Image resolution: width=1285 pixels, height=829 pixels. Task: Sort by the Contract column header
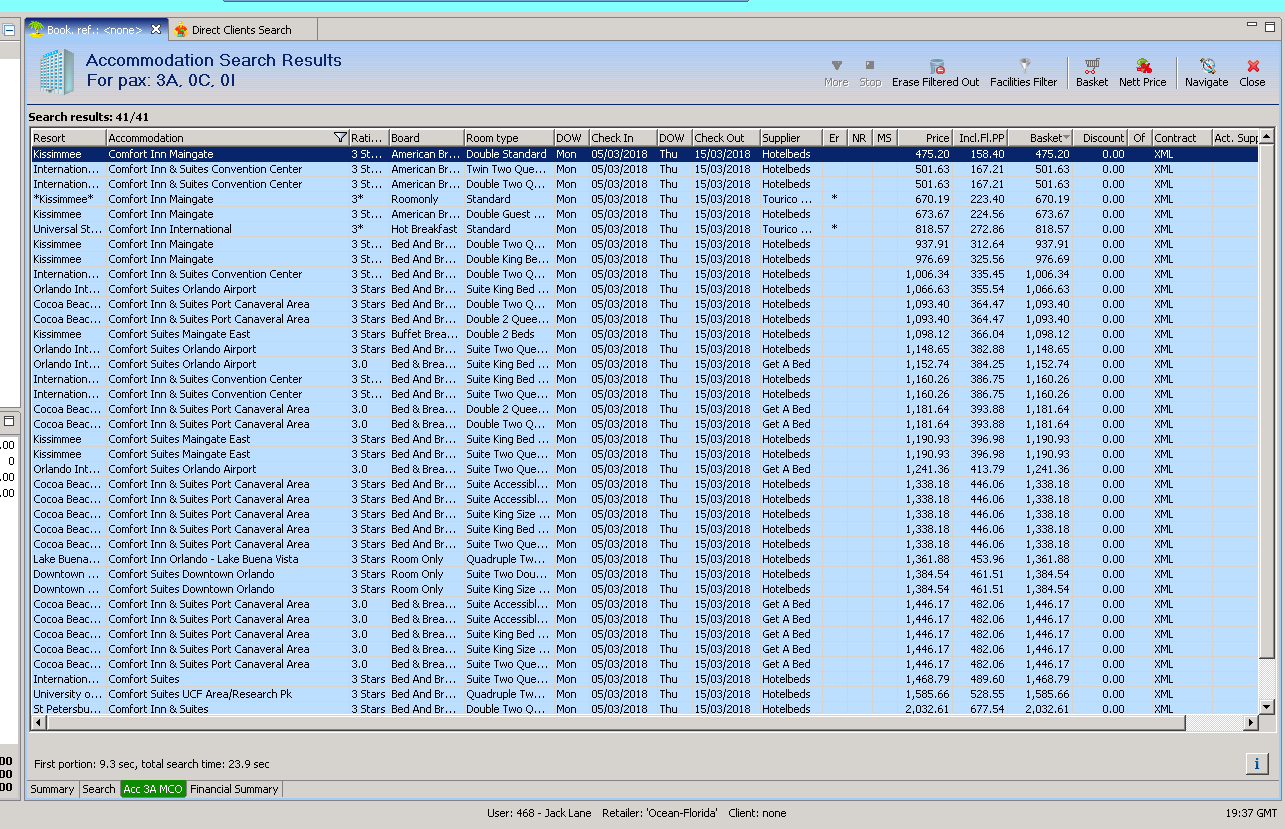pos(1181,138)
